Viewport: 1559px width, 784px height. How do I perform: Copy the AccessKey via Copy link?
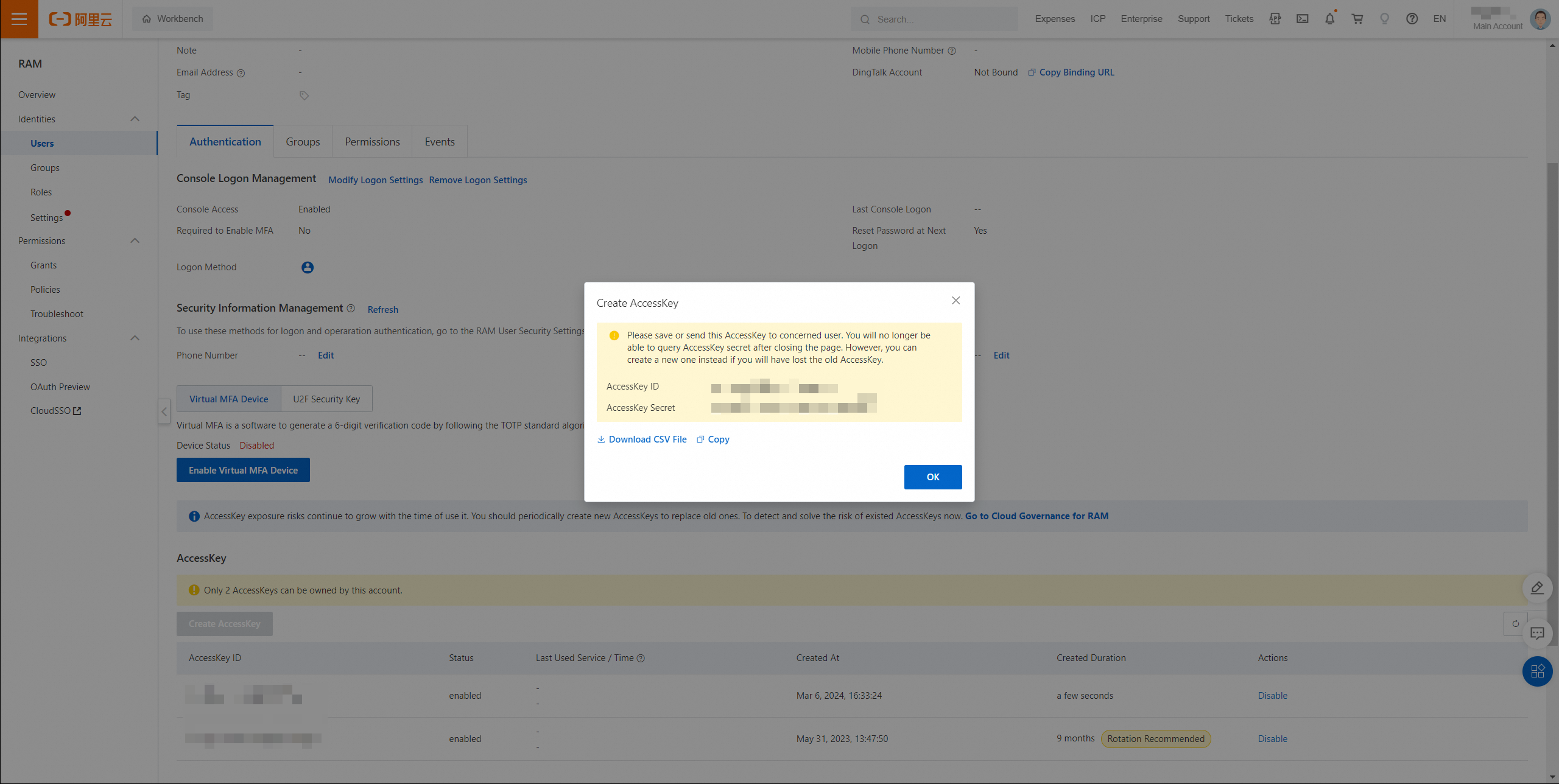pos(718,439)
